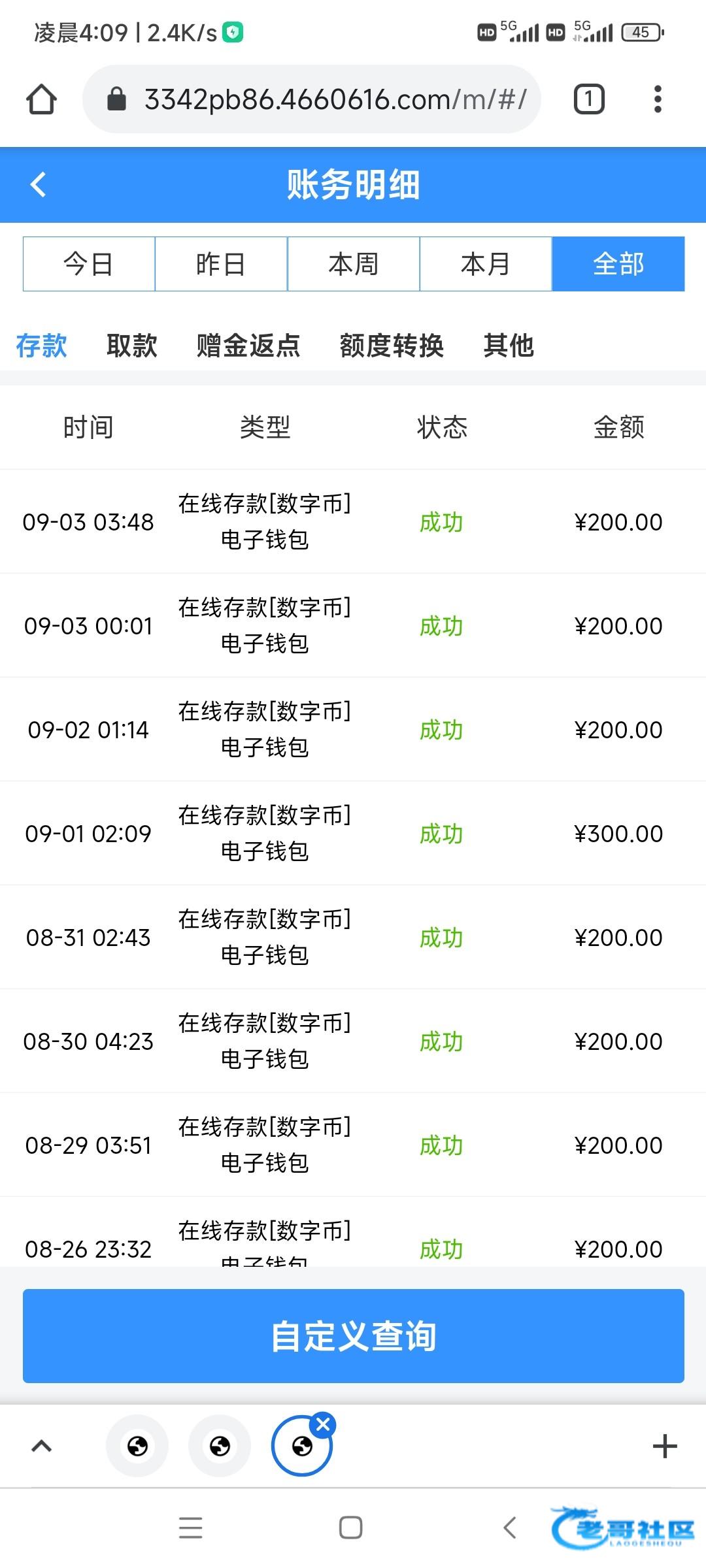Tap Android recent apps menu icon
Viewport: 706px width, 1568px height.
[190, 1527]
